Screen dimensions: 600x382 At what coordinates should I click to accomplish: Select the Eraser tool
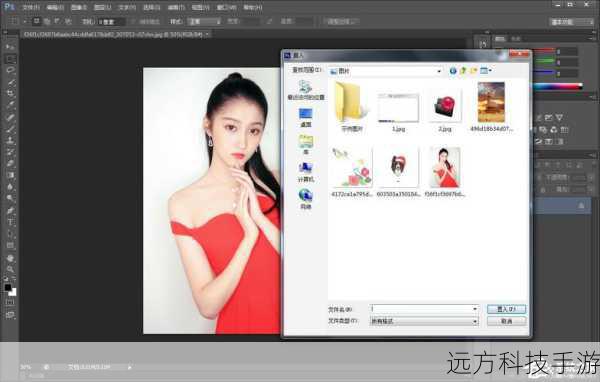click(x=10, y=163)
